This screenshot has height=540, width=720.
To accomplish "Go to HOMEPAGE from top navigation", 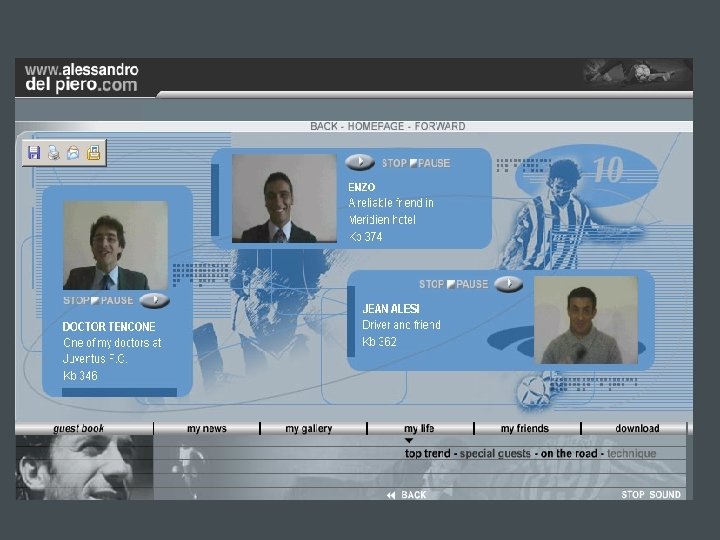I will [376, 126].
